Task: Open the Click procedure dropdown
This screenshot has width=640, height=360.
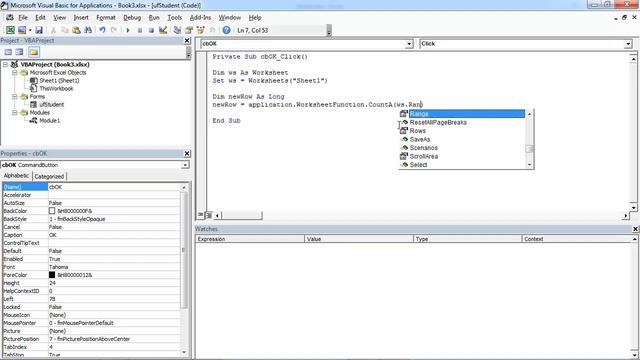Action: 628,44
